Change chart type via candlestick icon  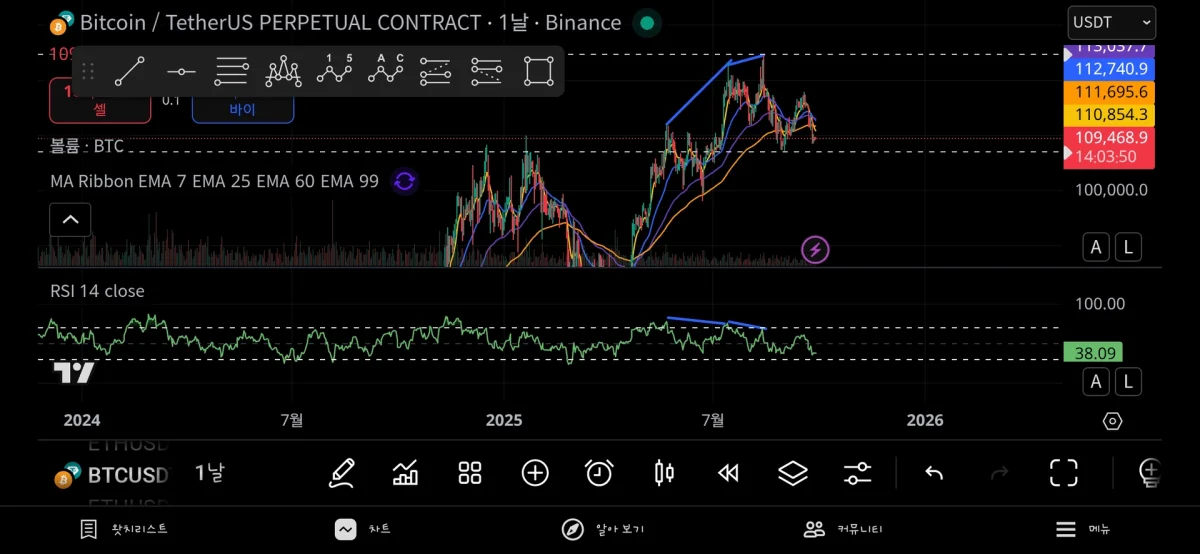tap(664, 473)
